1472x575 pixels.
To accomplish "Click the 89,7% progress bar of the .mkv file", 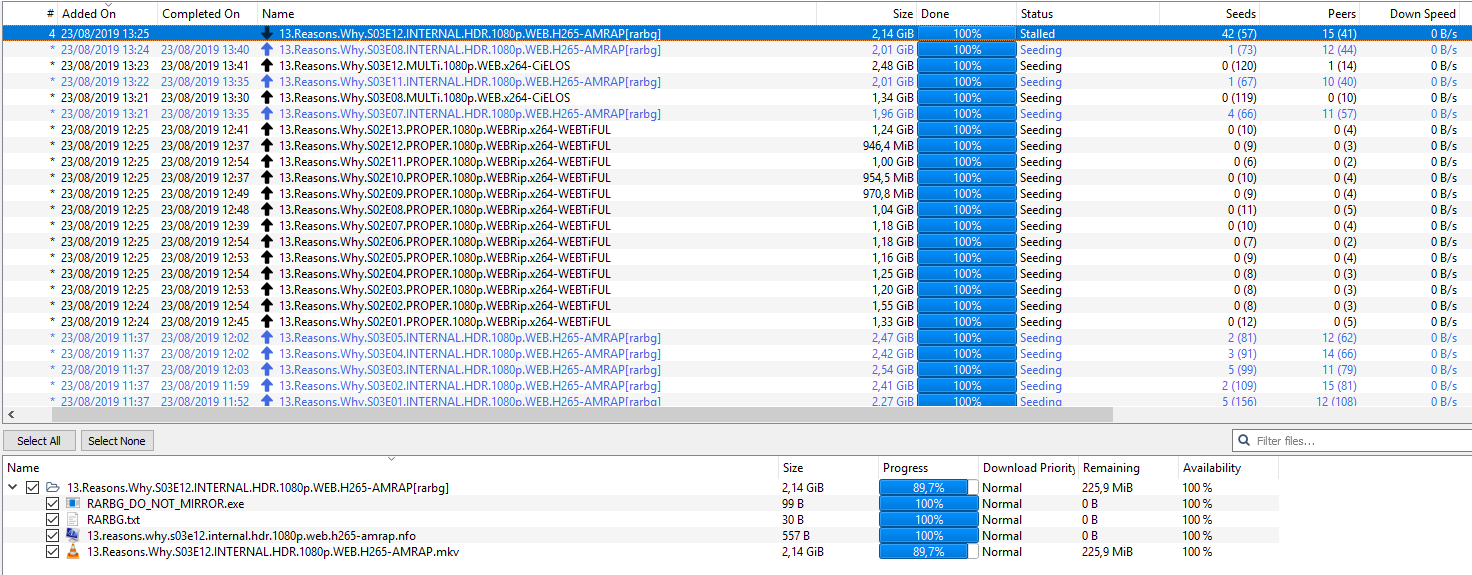I will (x=928, y=552).
